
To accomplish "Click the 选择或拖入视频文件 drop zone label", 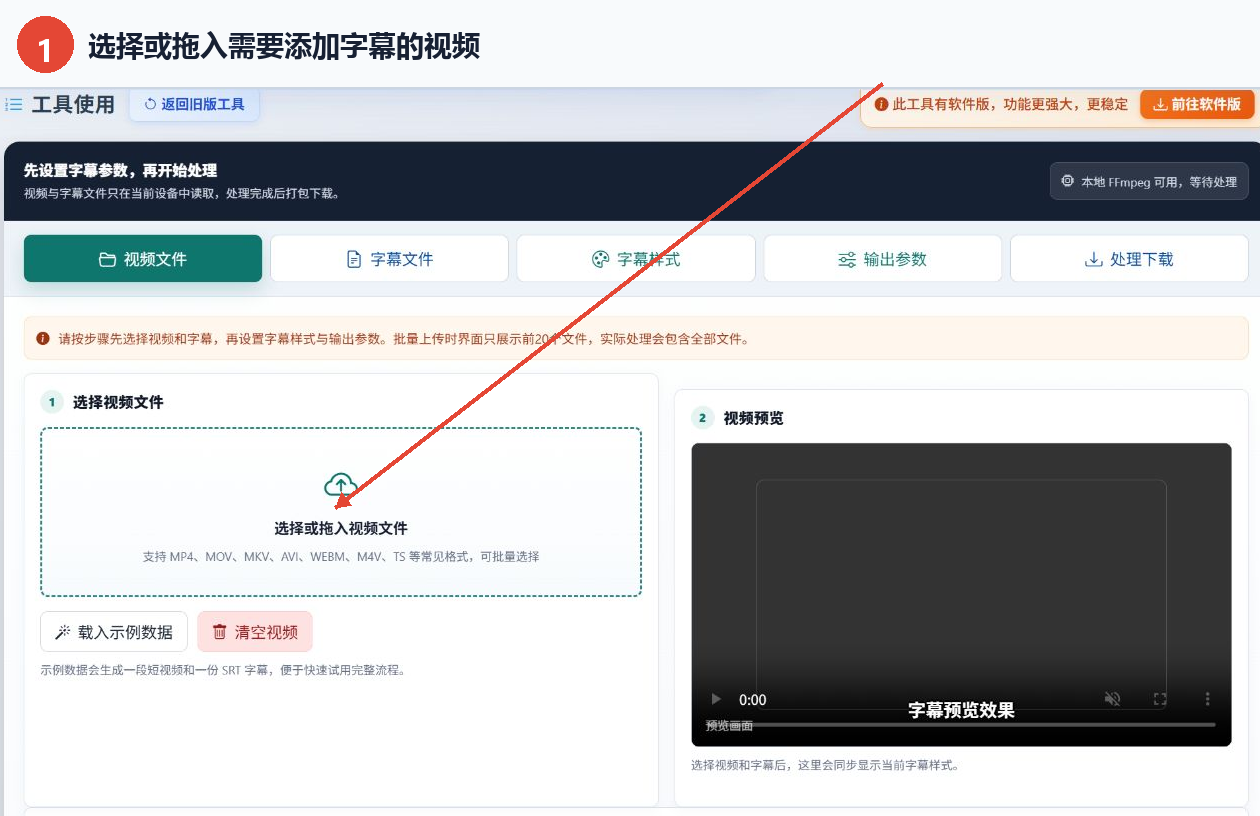I will 341,528.
